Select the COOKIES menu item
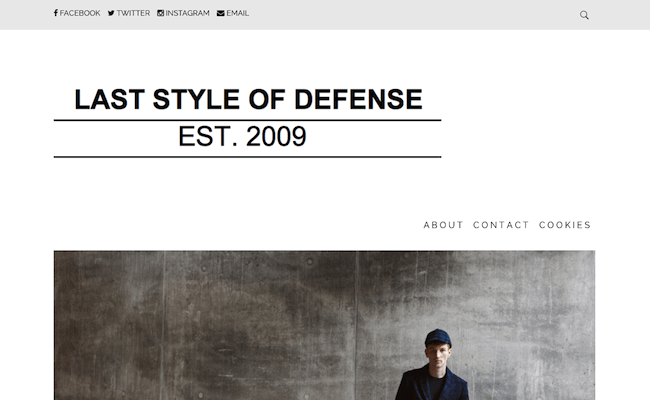Screen dimensions: 650x400 pyautogui.click(x=565, y=225)
